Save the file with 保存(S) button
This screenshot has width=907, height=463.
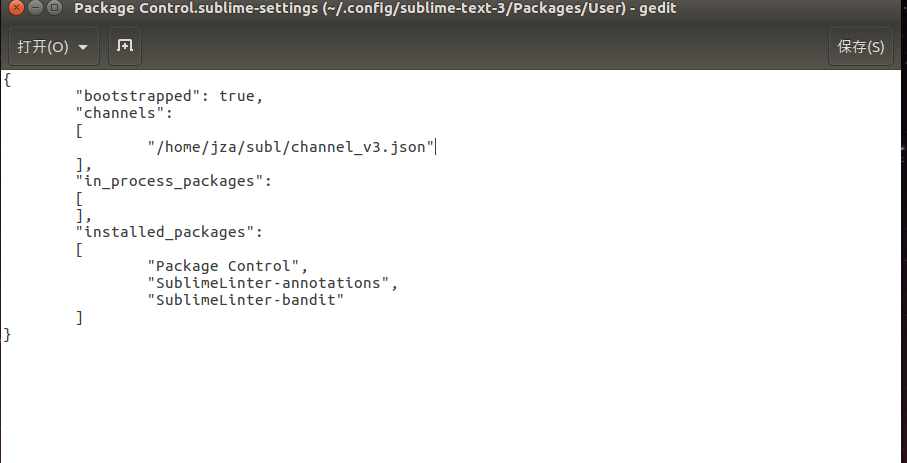click(861, 46)
